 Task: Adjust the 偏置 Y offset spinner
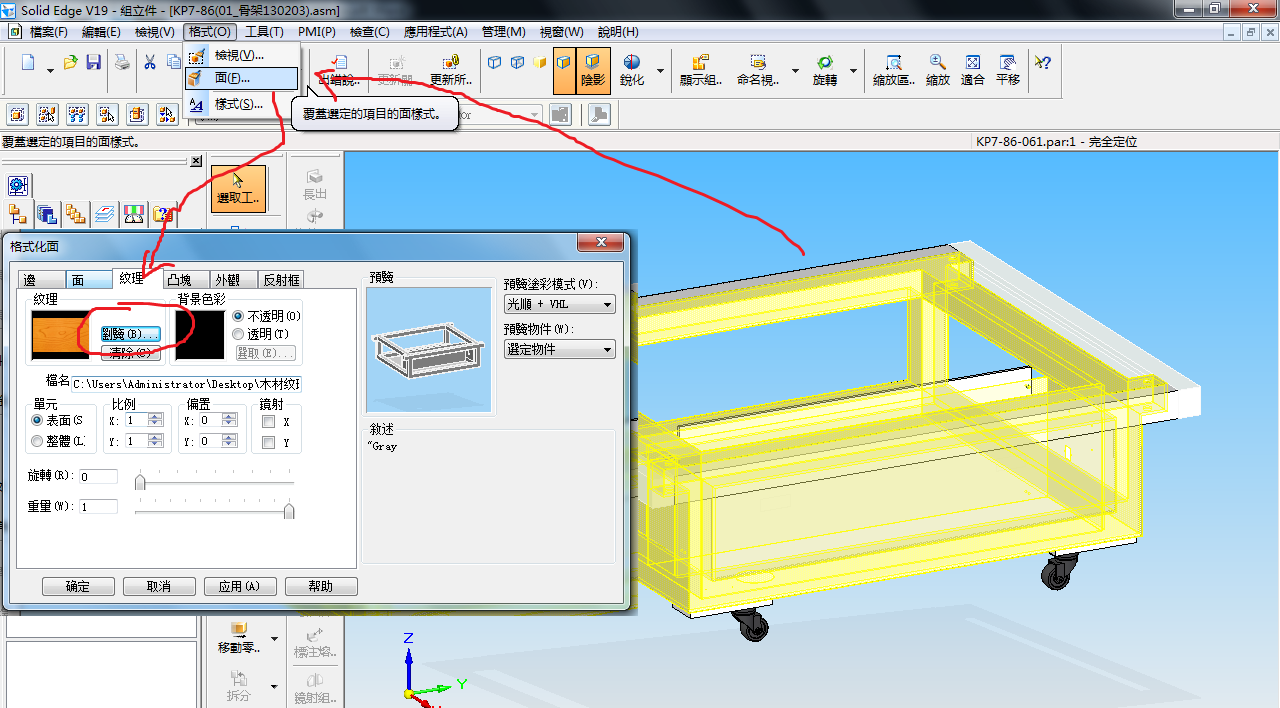[230, 441]
